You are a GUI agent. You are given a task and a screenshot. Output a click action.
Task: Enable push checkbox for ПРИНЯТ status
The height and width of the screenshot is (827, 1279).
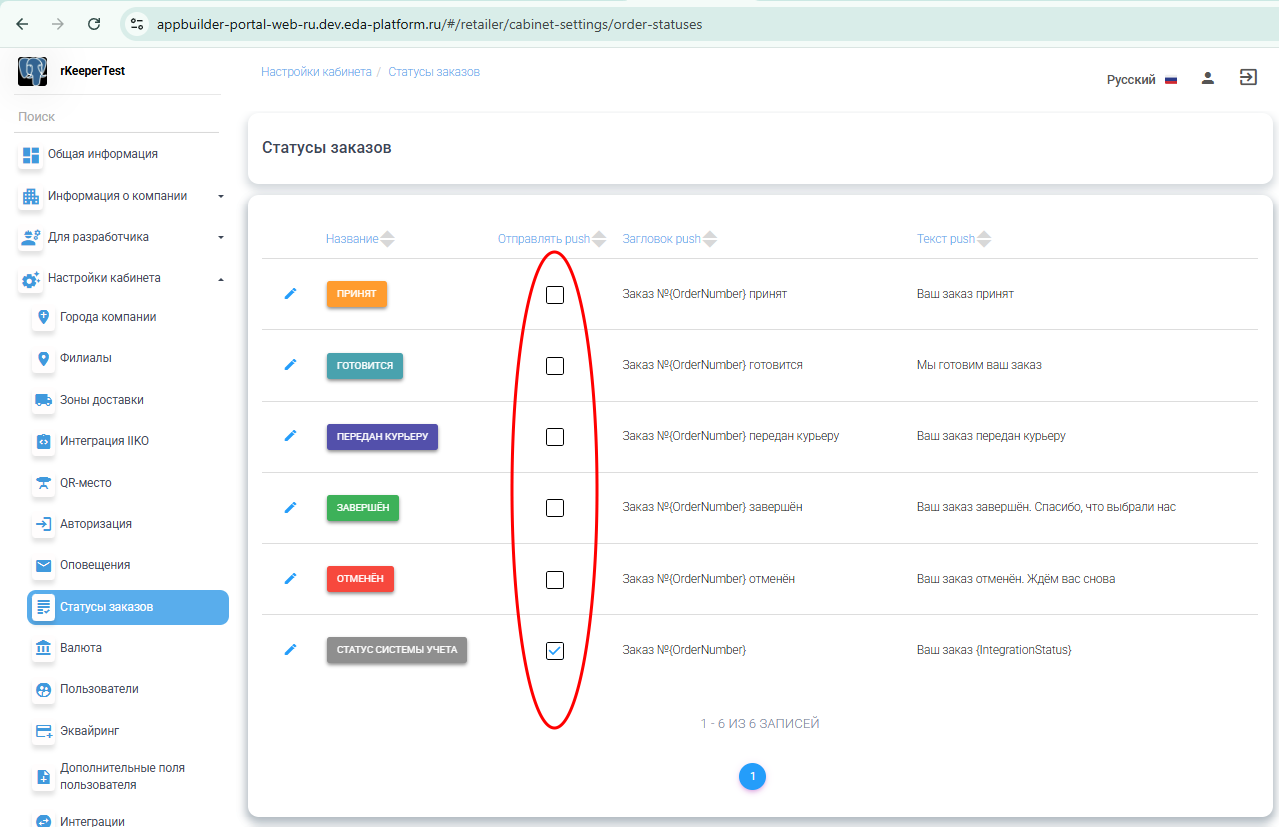point(555,295)
